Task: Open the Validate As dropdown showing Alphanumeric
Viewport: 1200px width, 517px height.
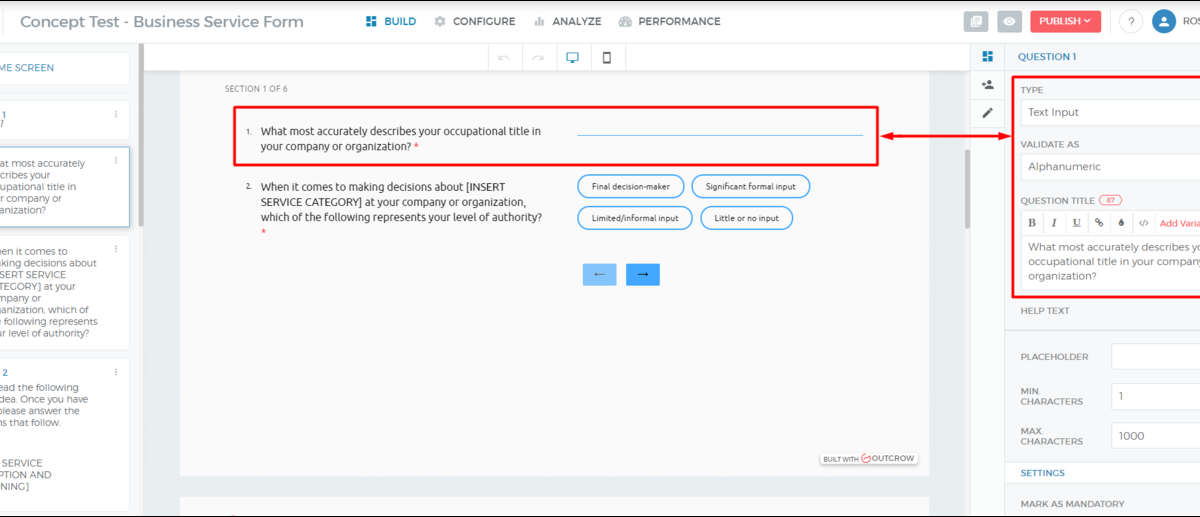Action: click(1110, 167)
